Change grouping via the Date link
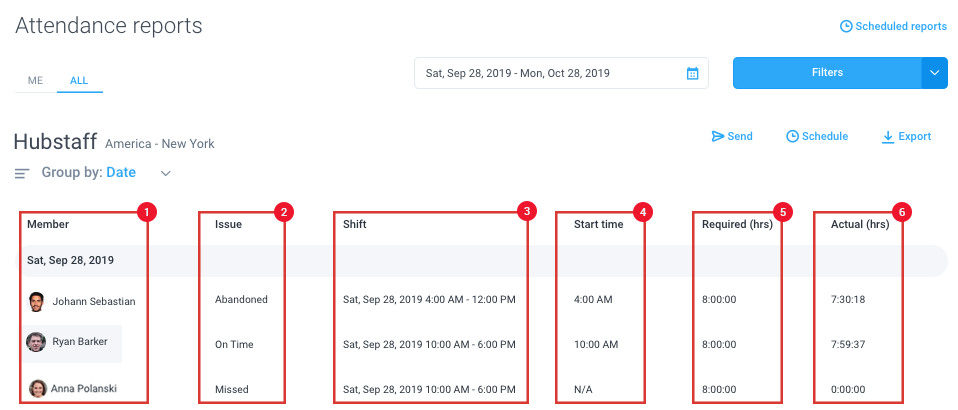This screenshot has height=410, width=958. (x=121, y=173)
